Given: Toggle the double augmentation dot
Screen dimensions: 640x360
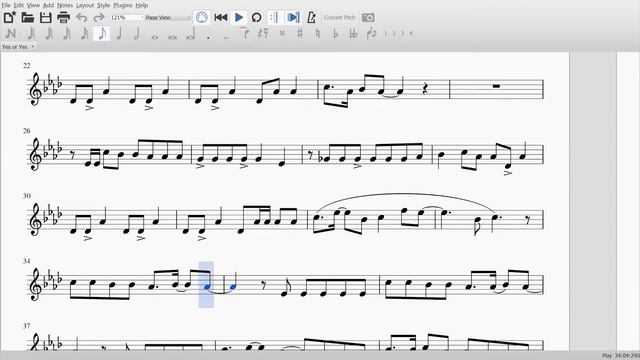Looking at the screenshot, I should click(x=226, y=38).
